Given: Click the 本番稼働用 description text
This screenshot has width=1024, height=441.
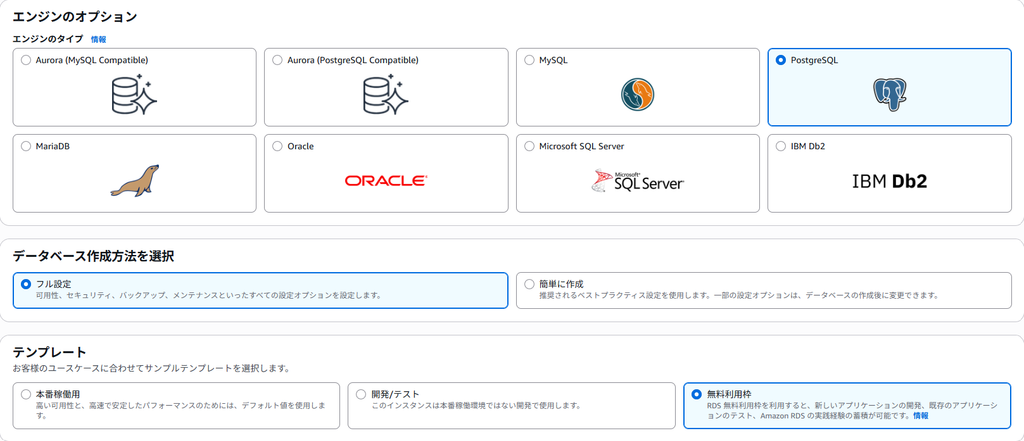Looking at the screenshot, I should [x=181, y=410].
